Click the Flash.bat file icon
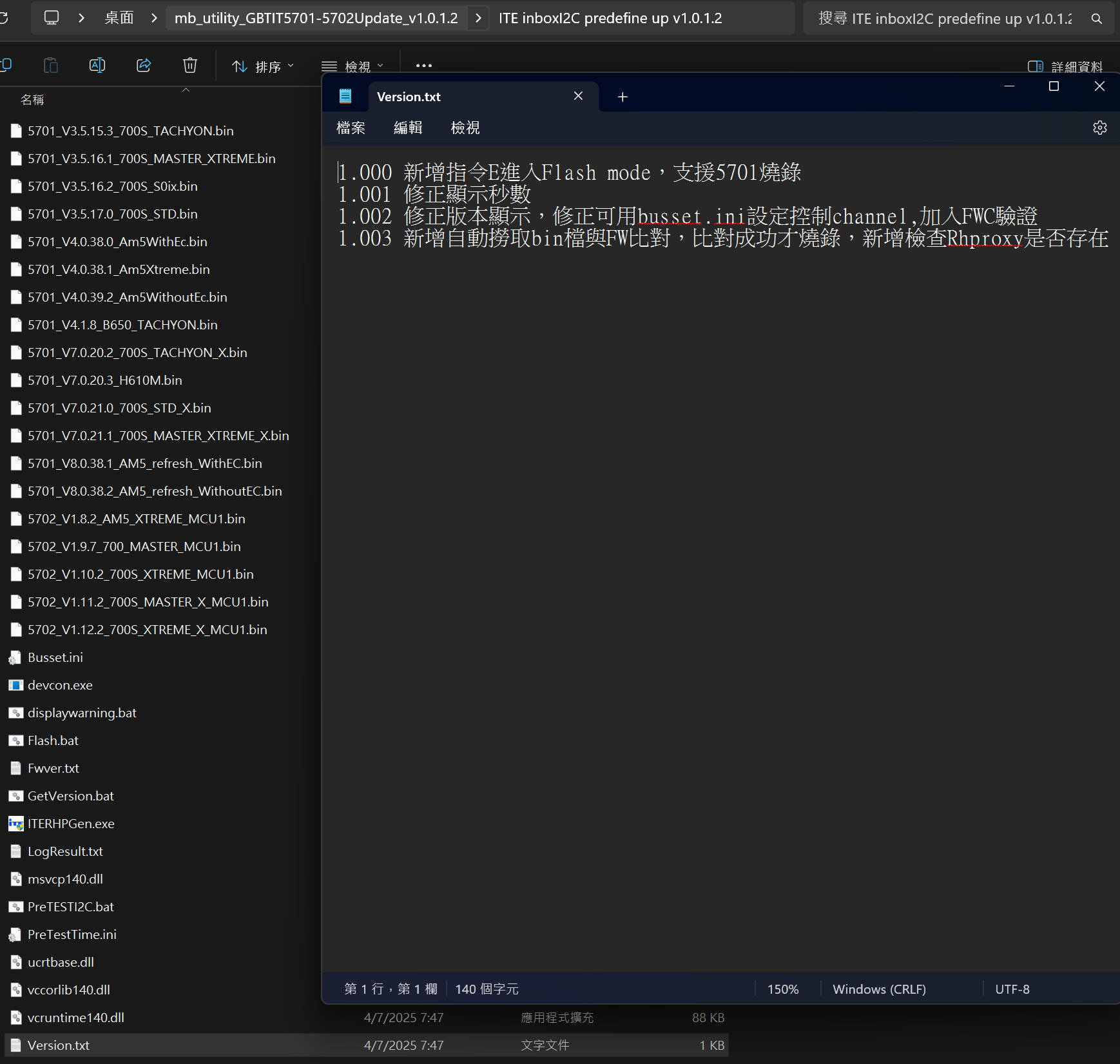Screen dimensions: 1120x1064 pyautogui.click(x=15, y=740)
